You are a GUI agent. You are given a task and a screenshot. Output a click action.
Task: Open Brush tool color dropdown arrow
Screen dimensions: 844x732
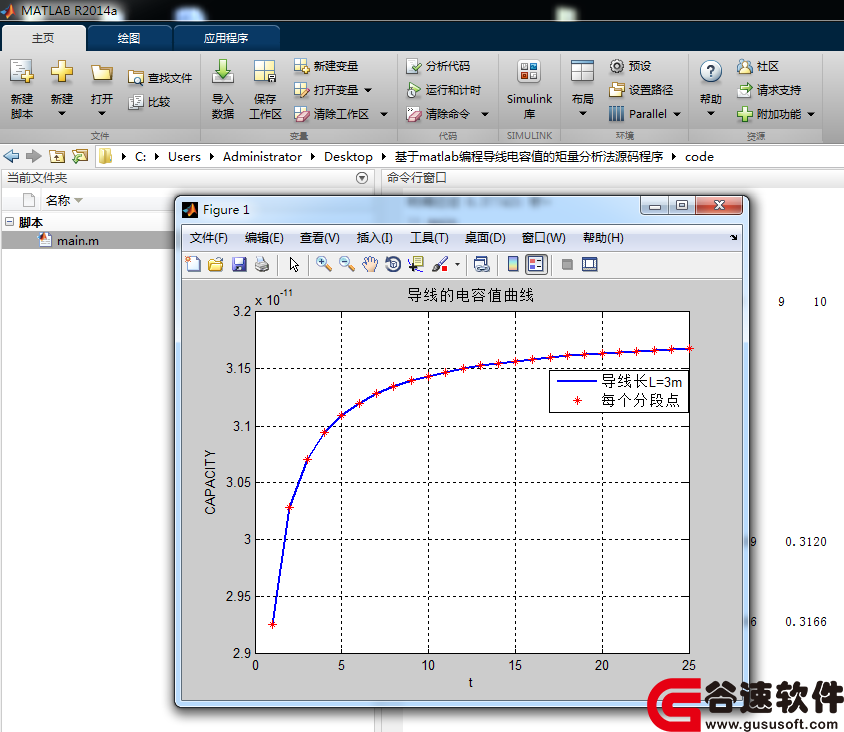point(457,264)
